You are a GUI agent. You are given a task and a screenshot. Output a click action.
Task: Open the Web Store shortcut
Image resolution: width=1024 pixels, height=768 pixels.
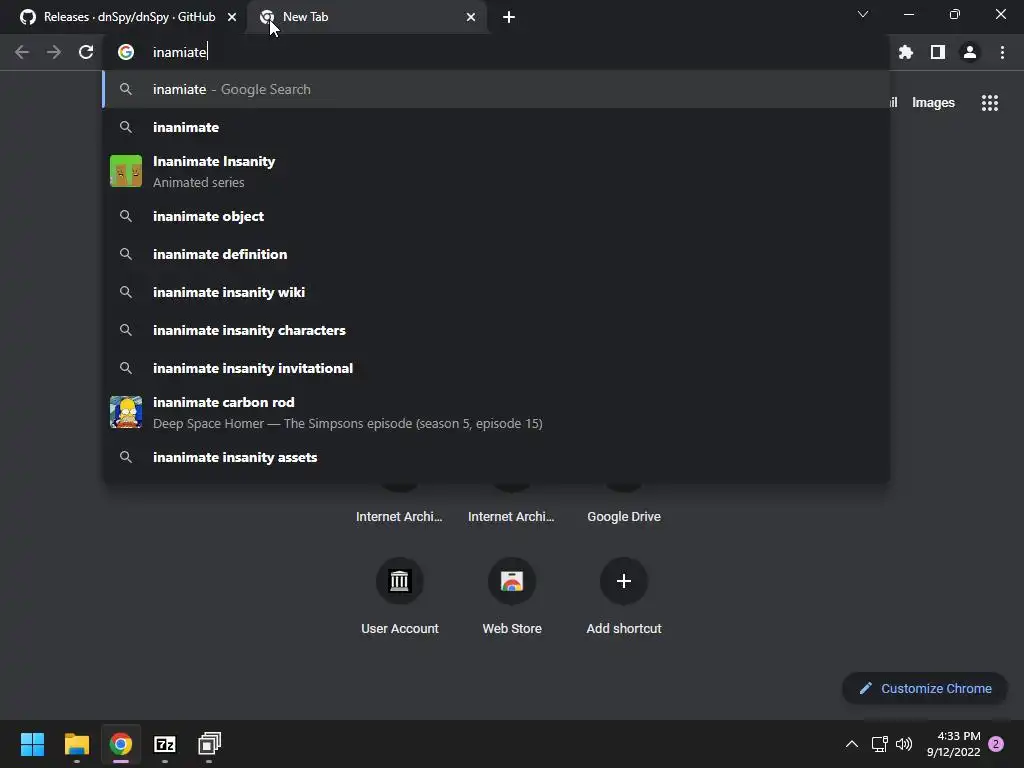tap(512, 597)
